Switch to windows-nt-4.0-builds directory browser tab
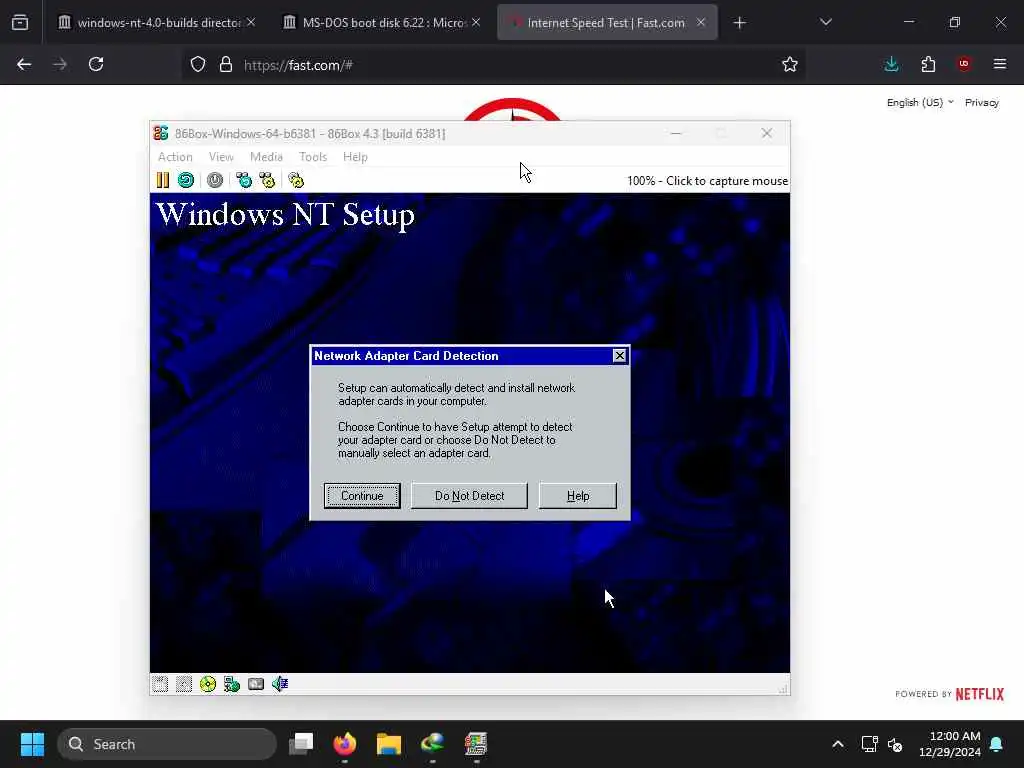Viewport: 1024px width, 768px height. (x=157, y=23)
